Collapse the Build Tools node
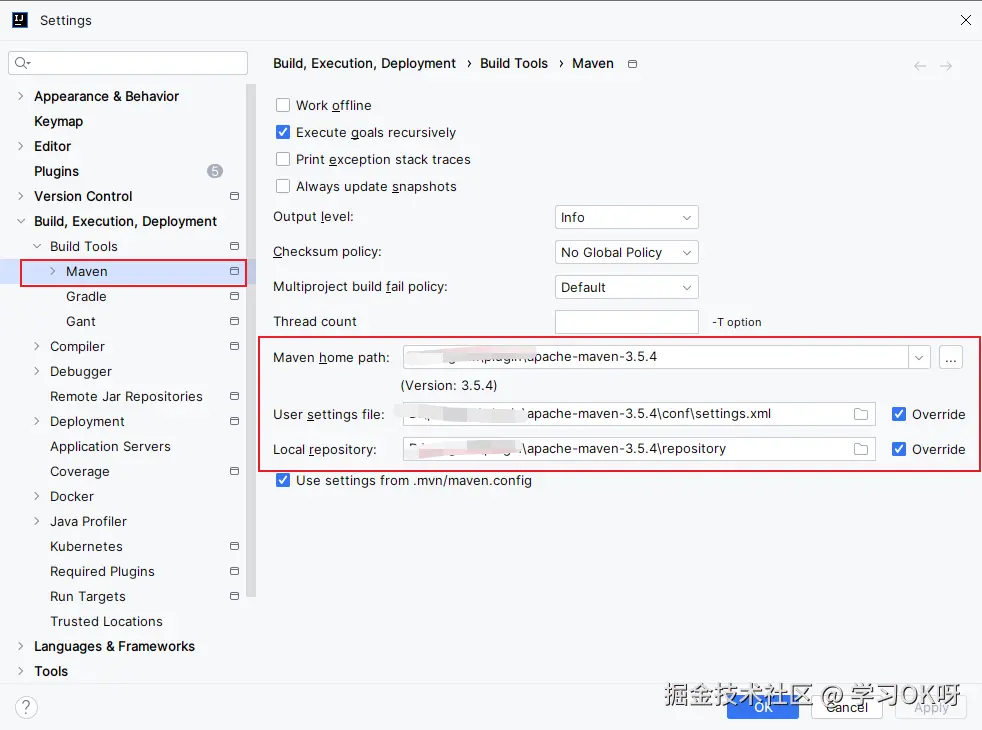The height and width of the screenshot is (730, 982). [x=37, y=246]
